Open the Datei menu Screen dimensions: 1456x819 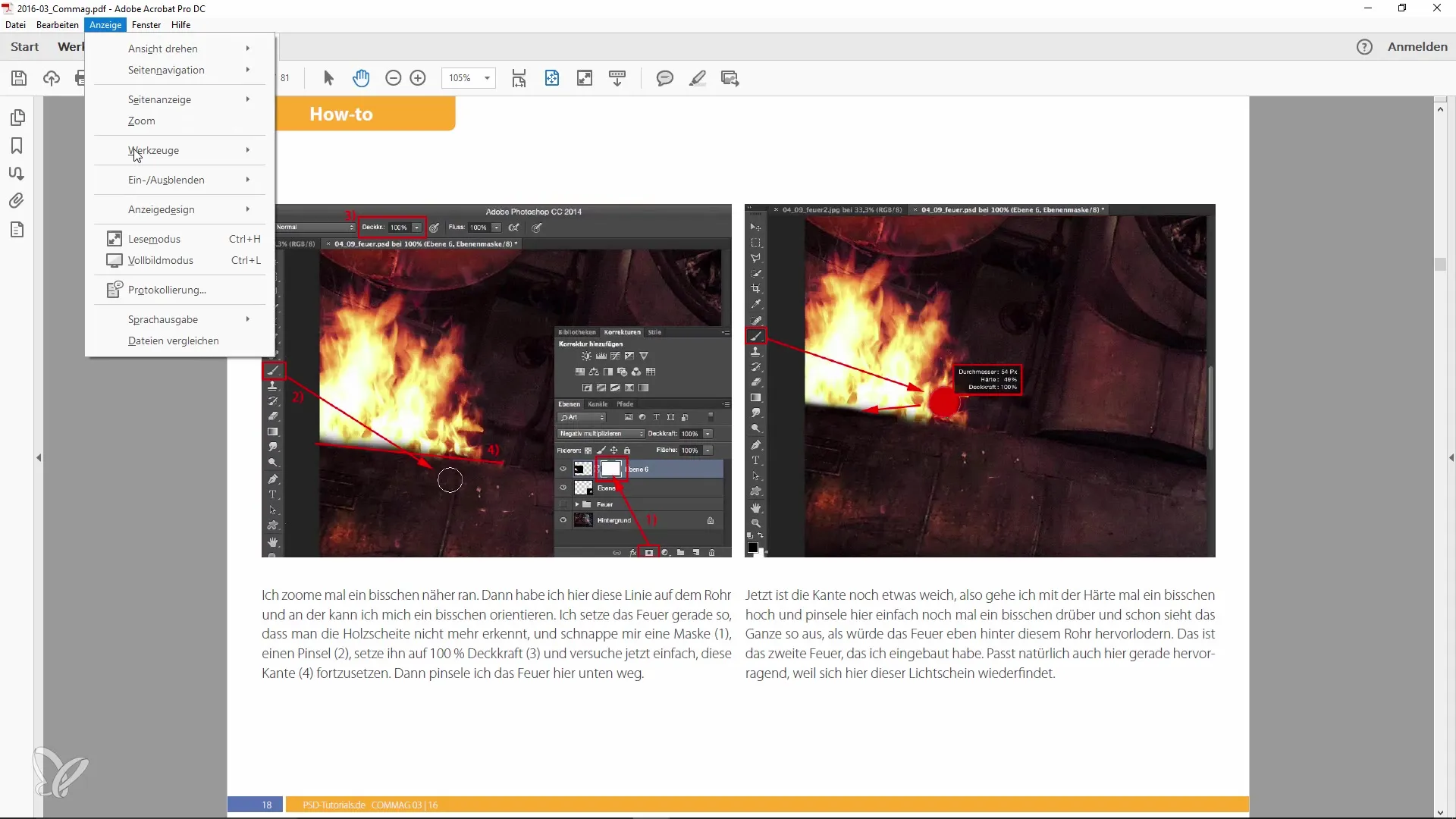15,25
